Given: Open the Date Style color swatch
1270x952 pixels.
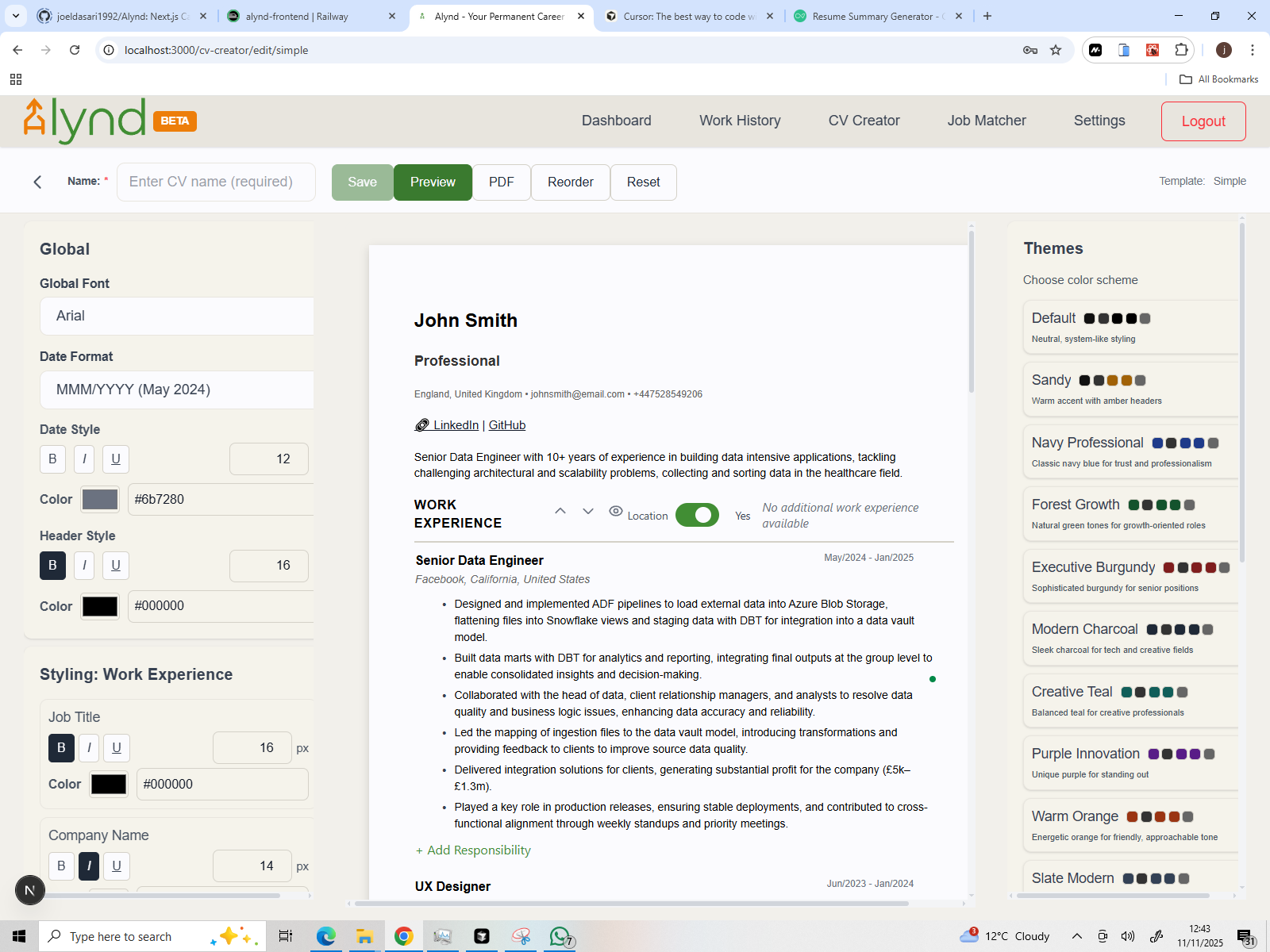Looking at the screenshot, I should [99, 499].
